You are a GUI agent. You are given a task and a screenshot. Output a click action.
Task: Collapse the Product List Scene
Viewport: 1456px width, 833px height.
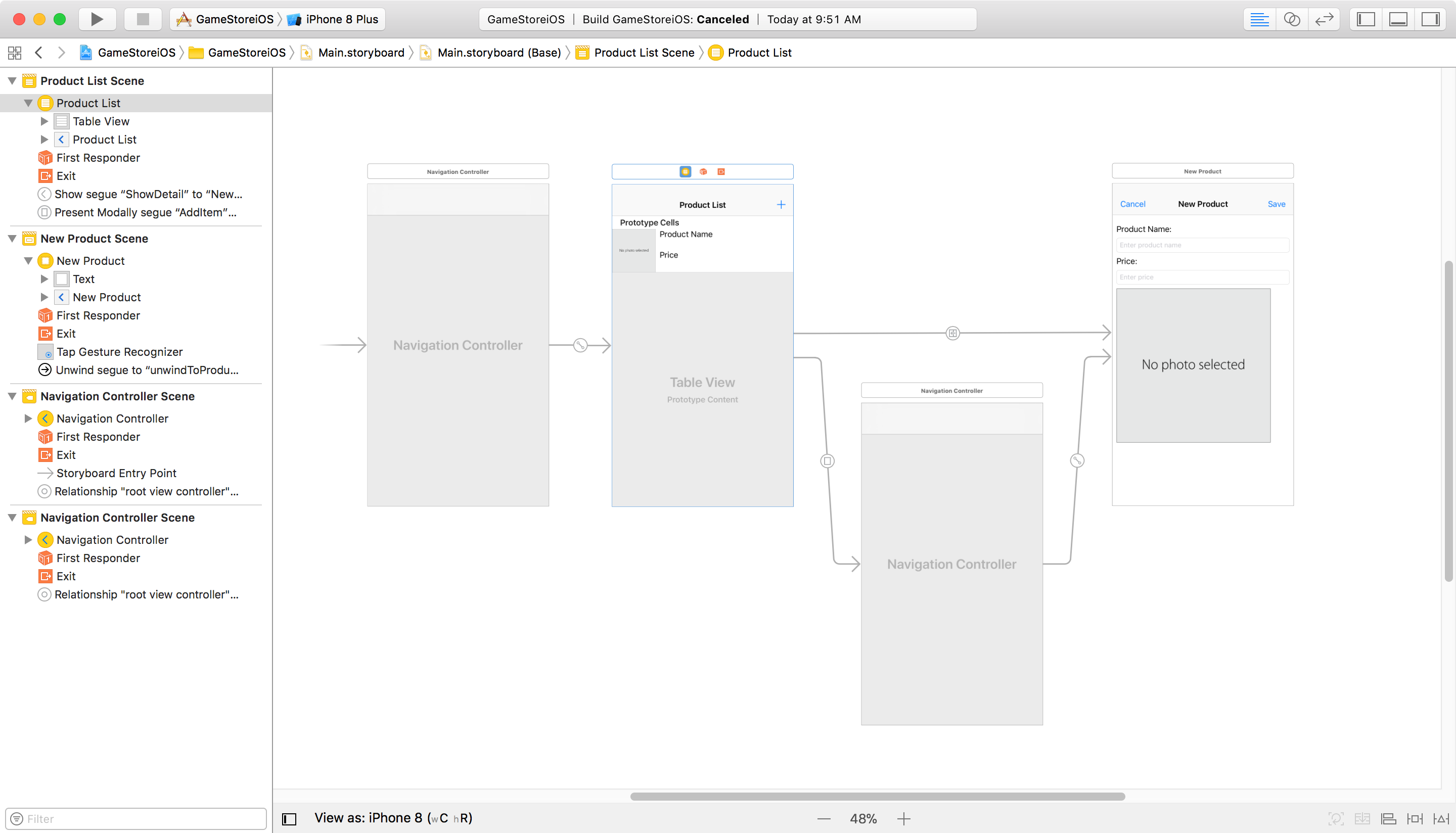pyautogui.click(x=12, y=81)
